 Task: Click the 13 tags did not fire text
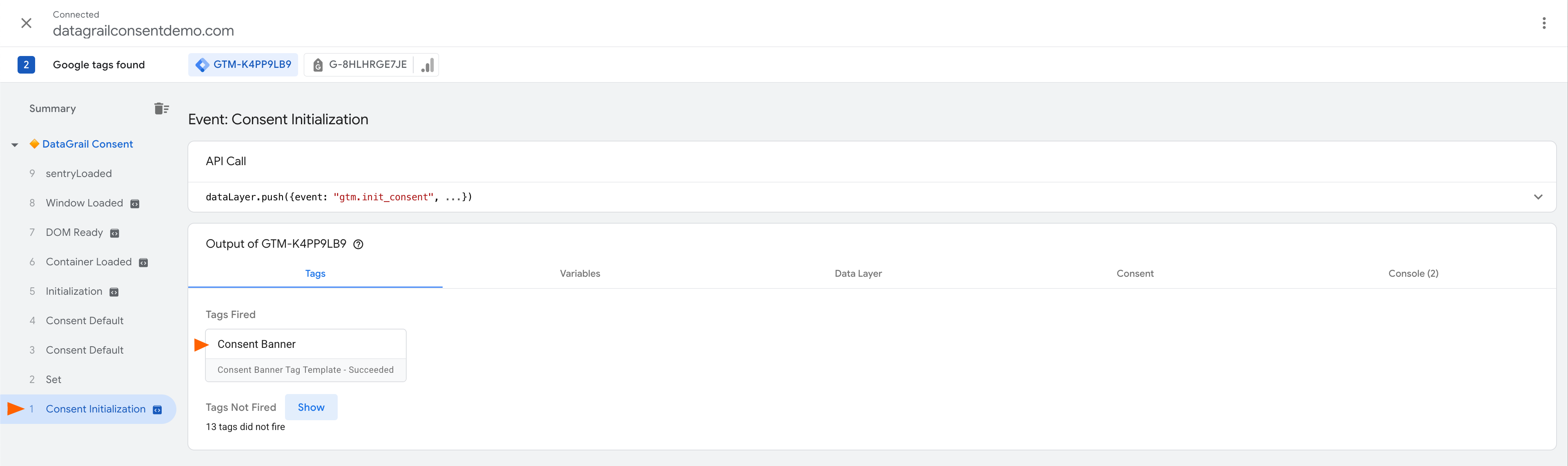click(x=245, y=427)
